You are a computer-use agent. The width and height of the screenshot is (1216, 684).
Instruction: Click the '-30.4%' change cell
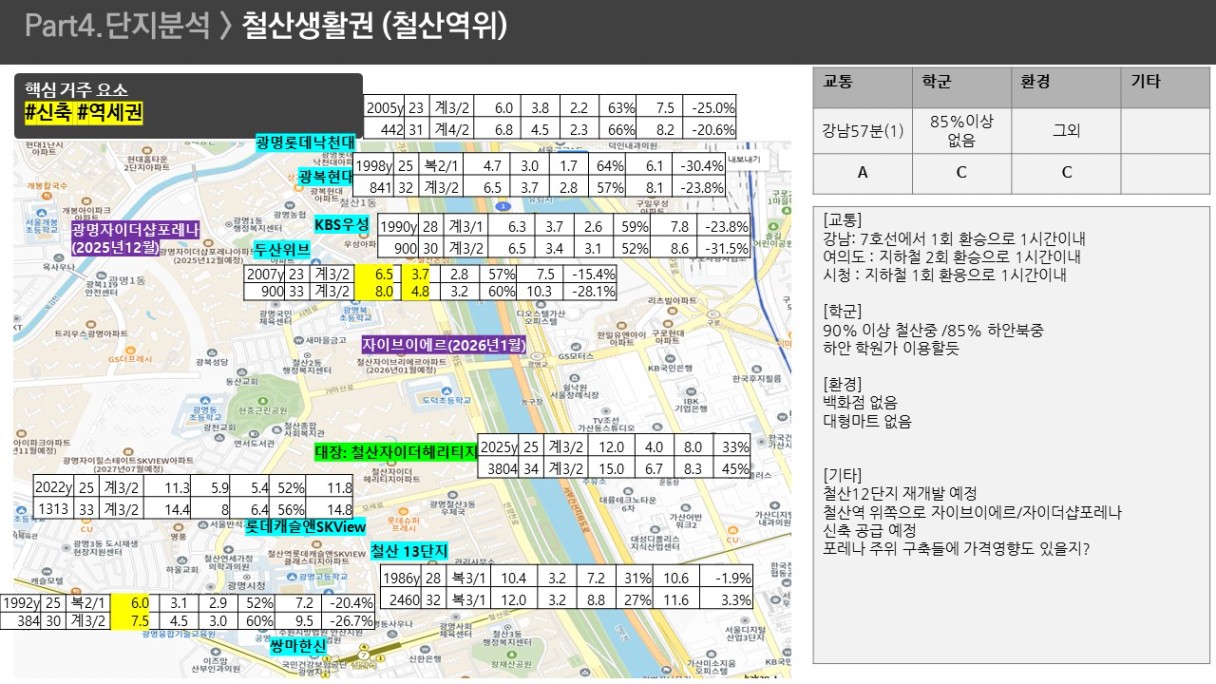[x=701, y=166]
